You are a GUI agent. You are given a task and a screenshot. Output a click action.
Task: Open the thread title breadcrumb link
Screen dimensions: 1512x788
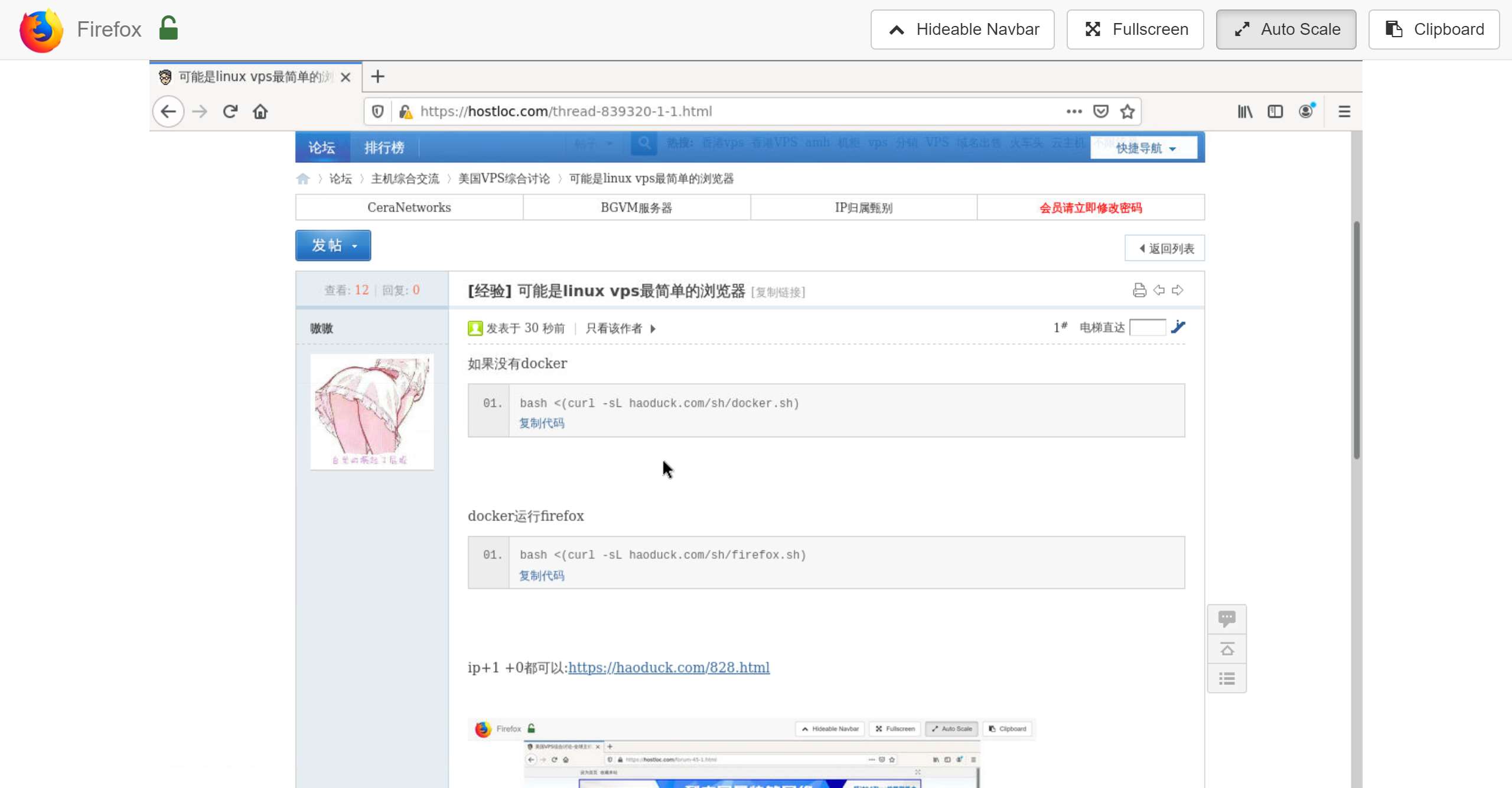[651, 178]
